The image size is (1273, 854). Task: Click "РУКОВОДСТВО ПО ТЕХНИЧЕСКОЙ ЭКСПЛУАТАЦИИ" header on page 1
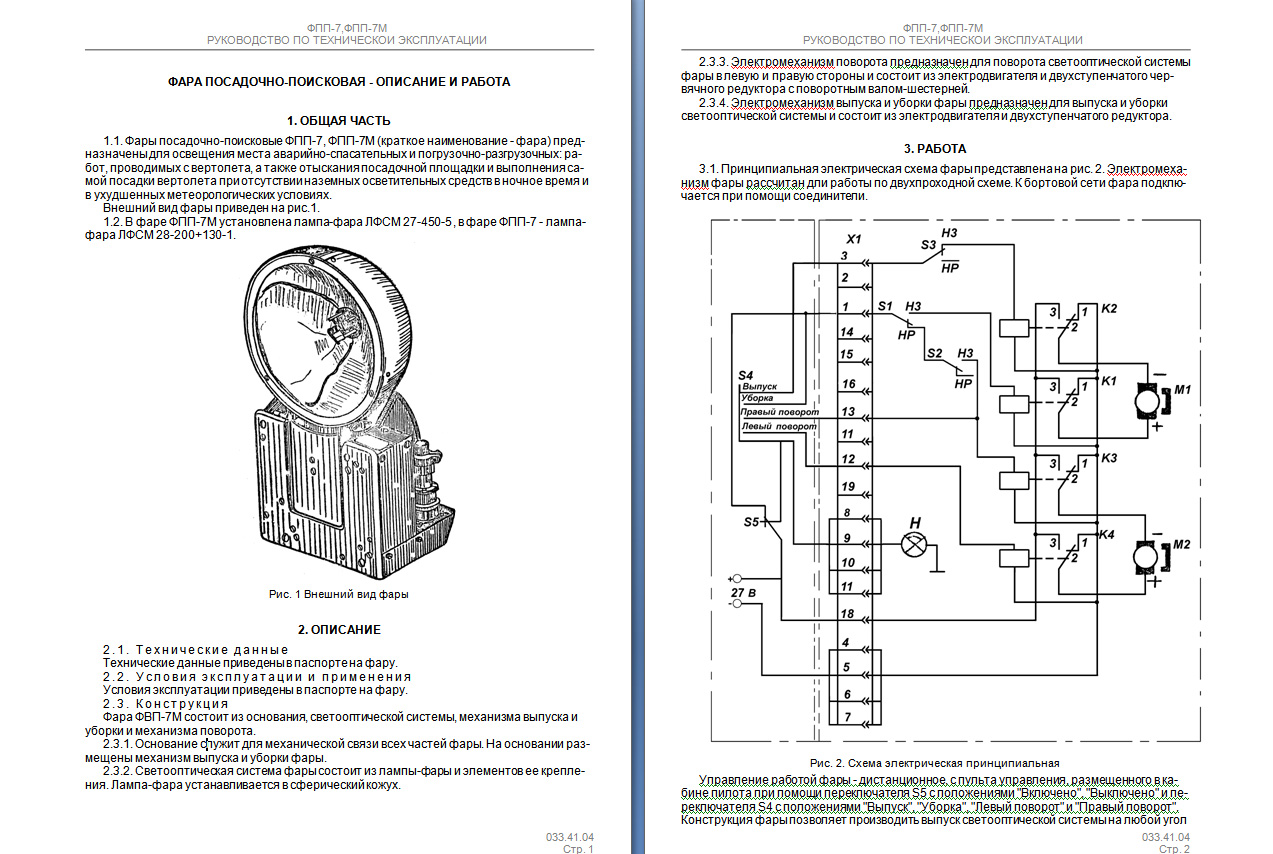tap(347, 41)
